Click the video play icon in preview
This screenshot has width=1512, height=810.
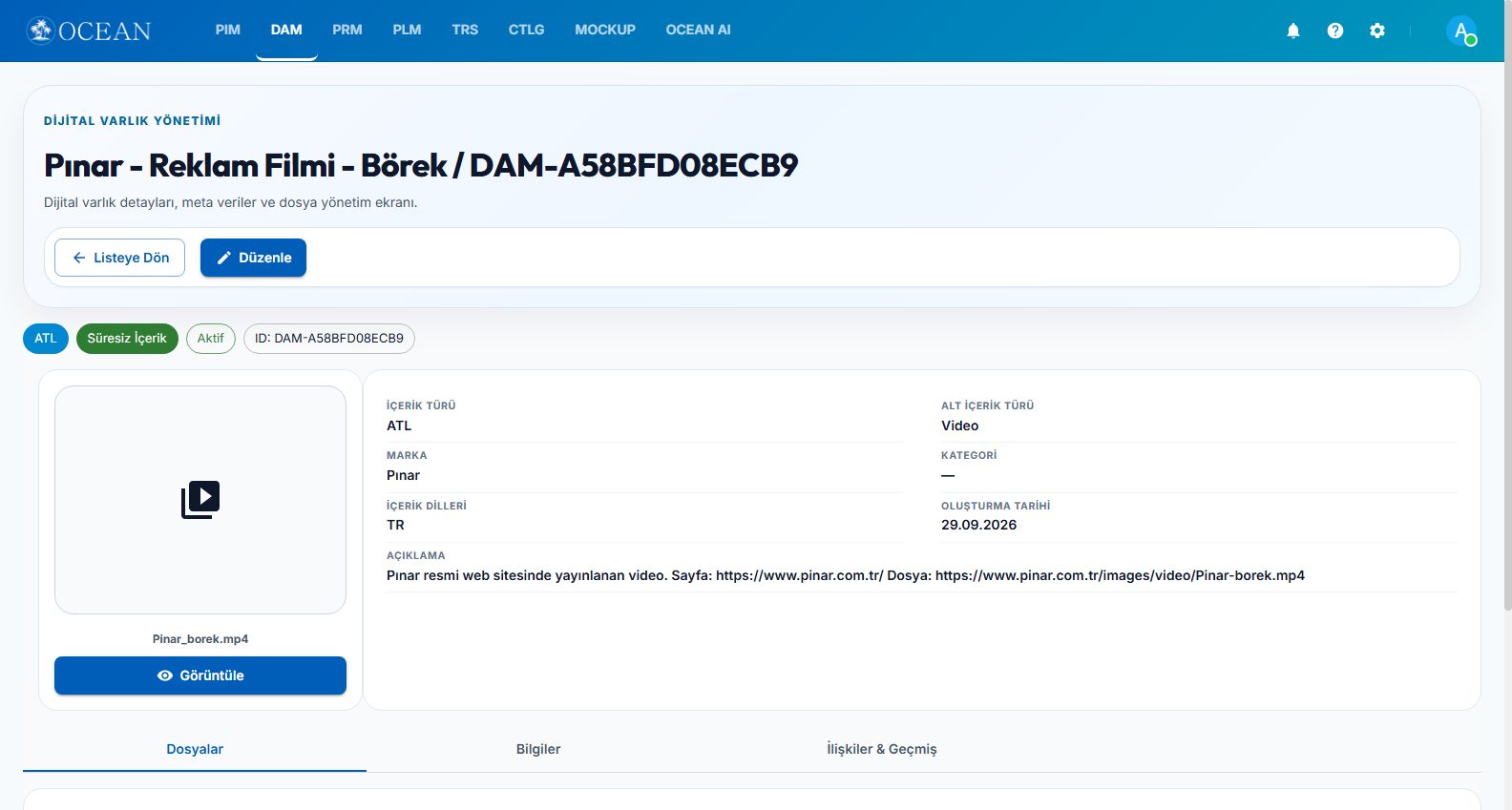point(200,500)
